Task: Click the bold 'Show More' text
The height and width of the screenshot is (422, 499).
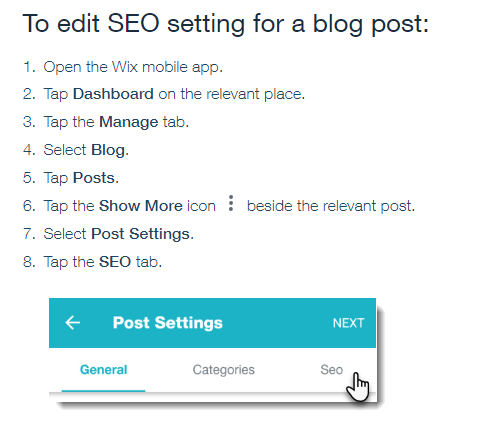Action: tap(141, 206)
